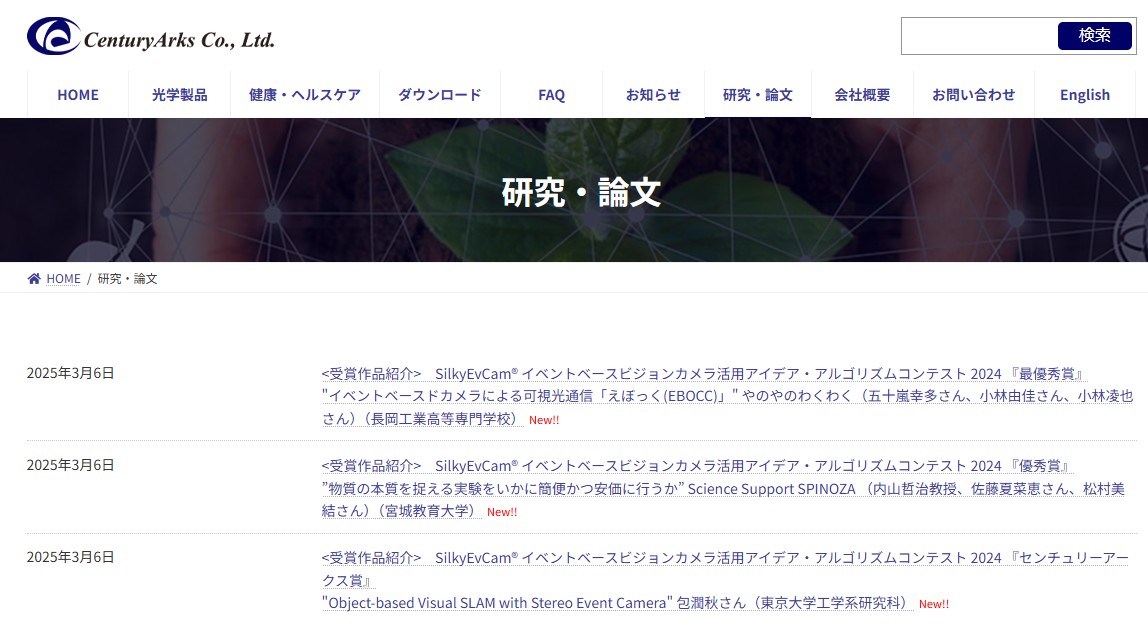The height and width of the screenshot is (627, 1148).
Task: Click the 検索 search button
Action: (1095, 35)
